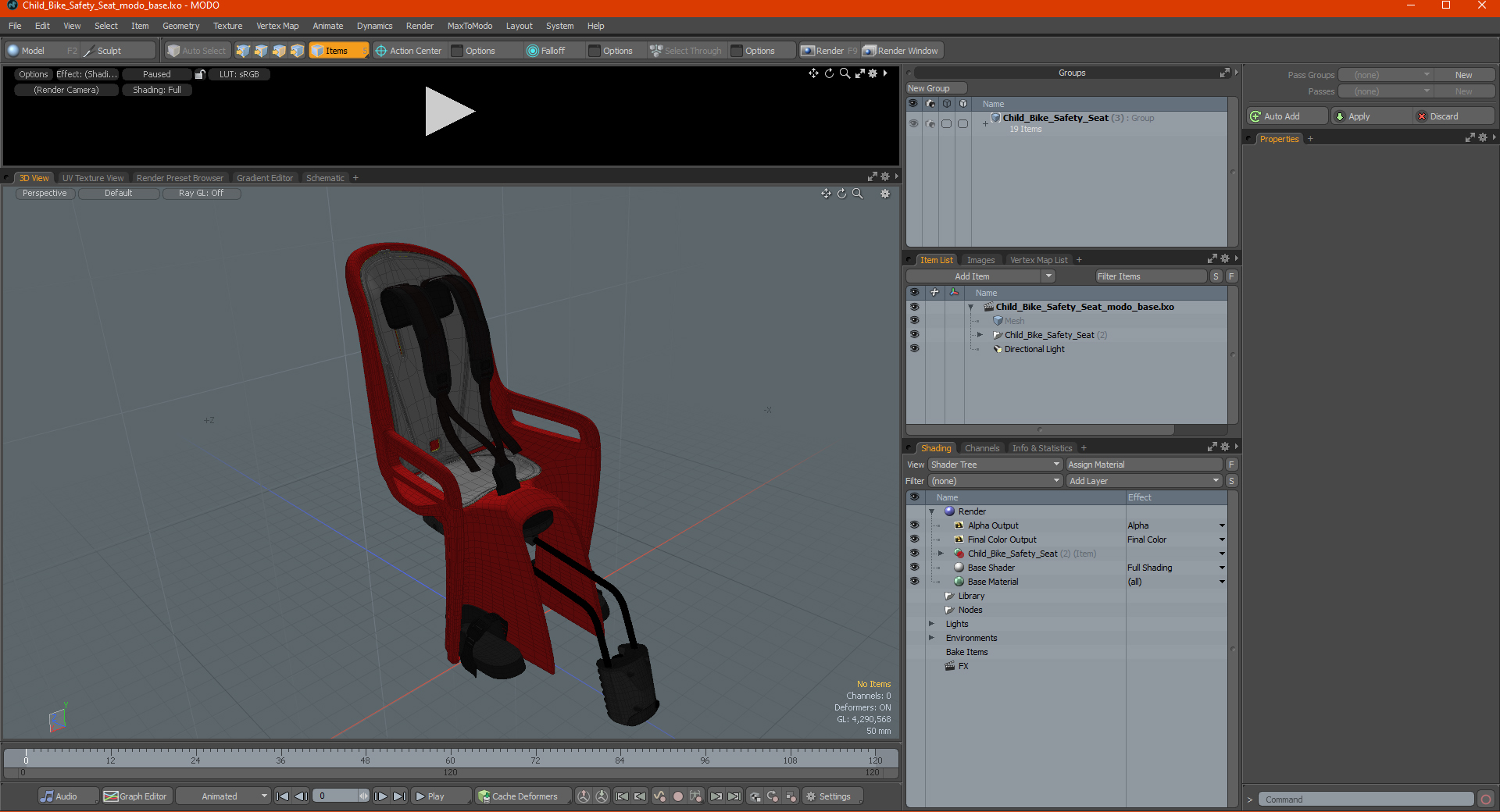Collapse Child_Bike_Safety_Seat_modo_base.lxo scene tree
The image size is (1500, 812).
pos(971,307)
